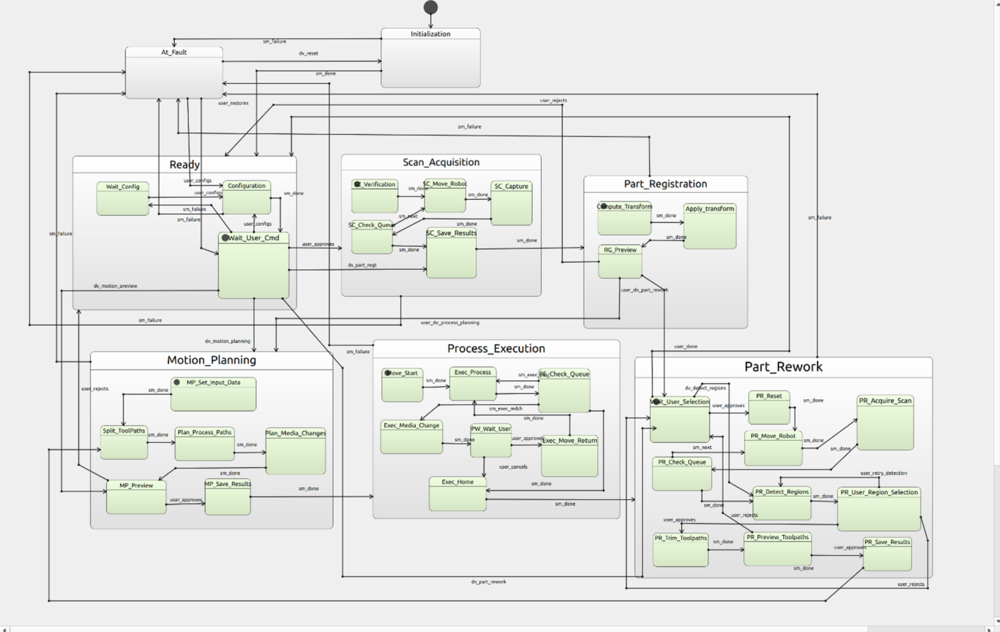
Task: Select the PW_Wait_User state
Action: pos(490,440)
